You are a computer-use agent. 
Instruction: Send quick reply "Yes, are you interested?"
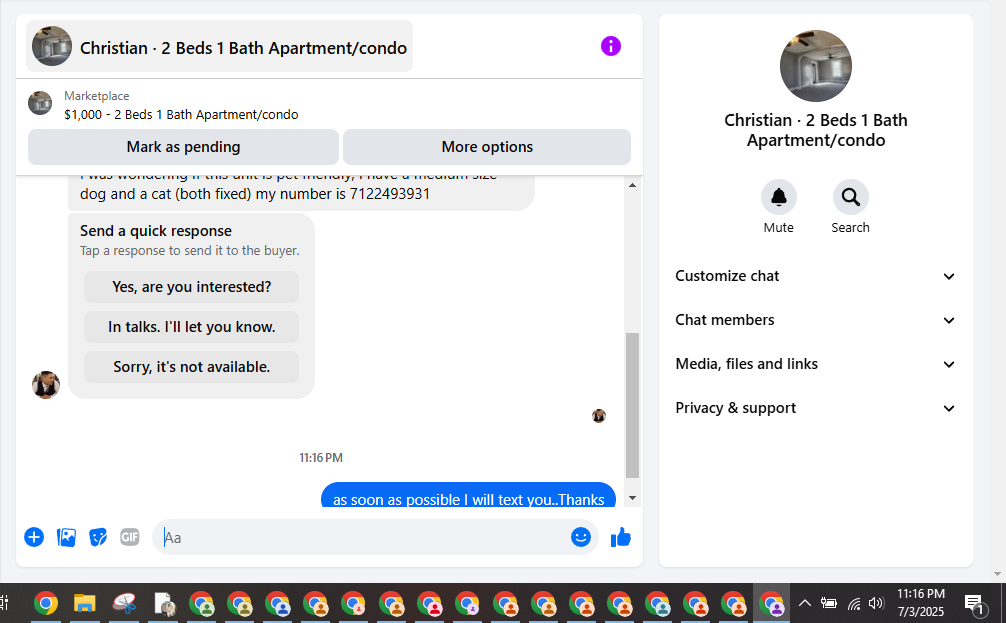click(x=191, y=287)
